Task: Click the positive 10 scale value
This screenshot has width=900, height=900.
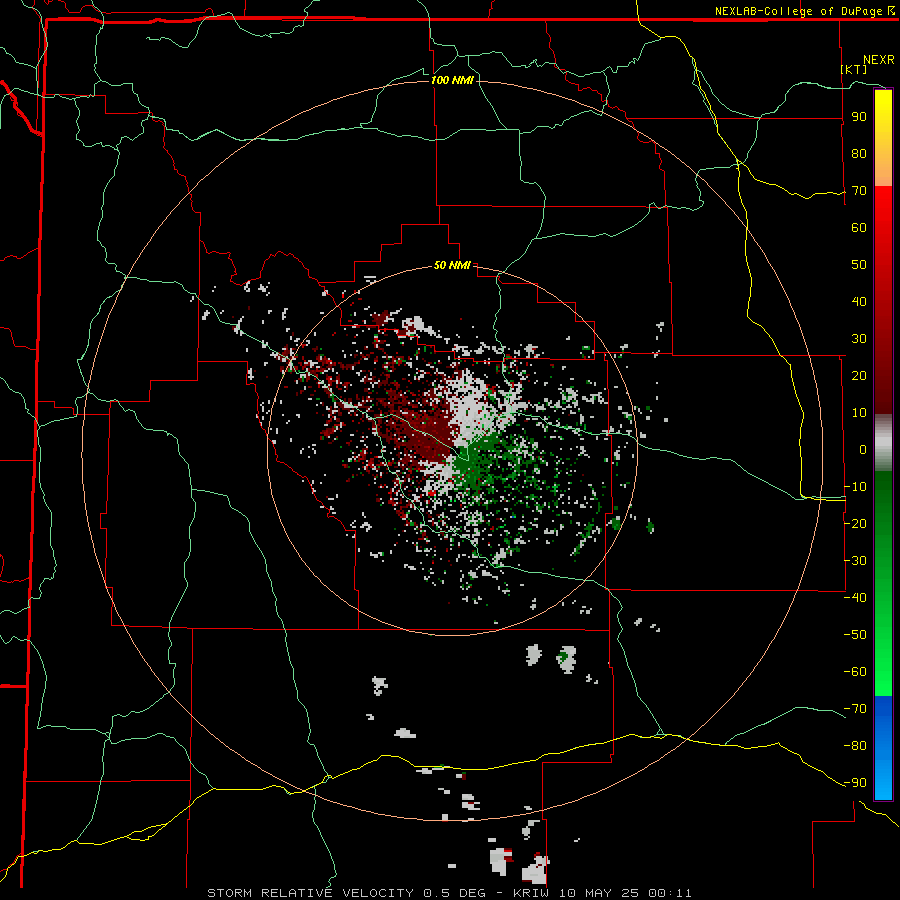Action: pyautogui.click(x=859, y=413)
